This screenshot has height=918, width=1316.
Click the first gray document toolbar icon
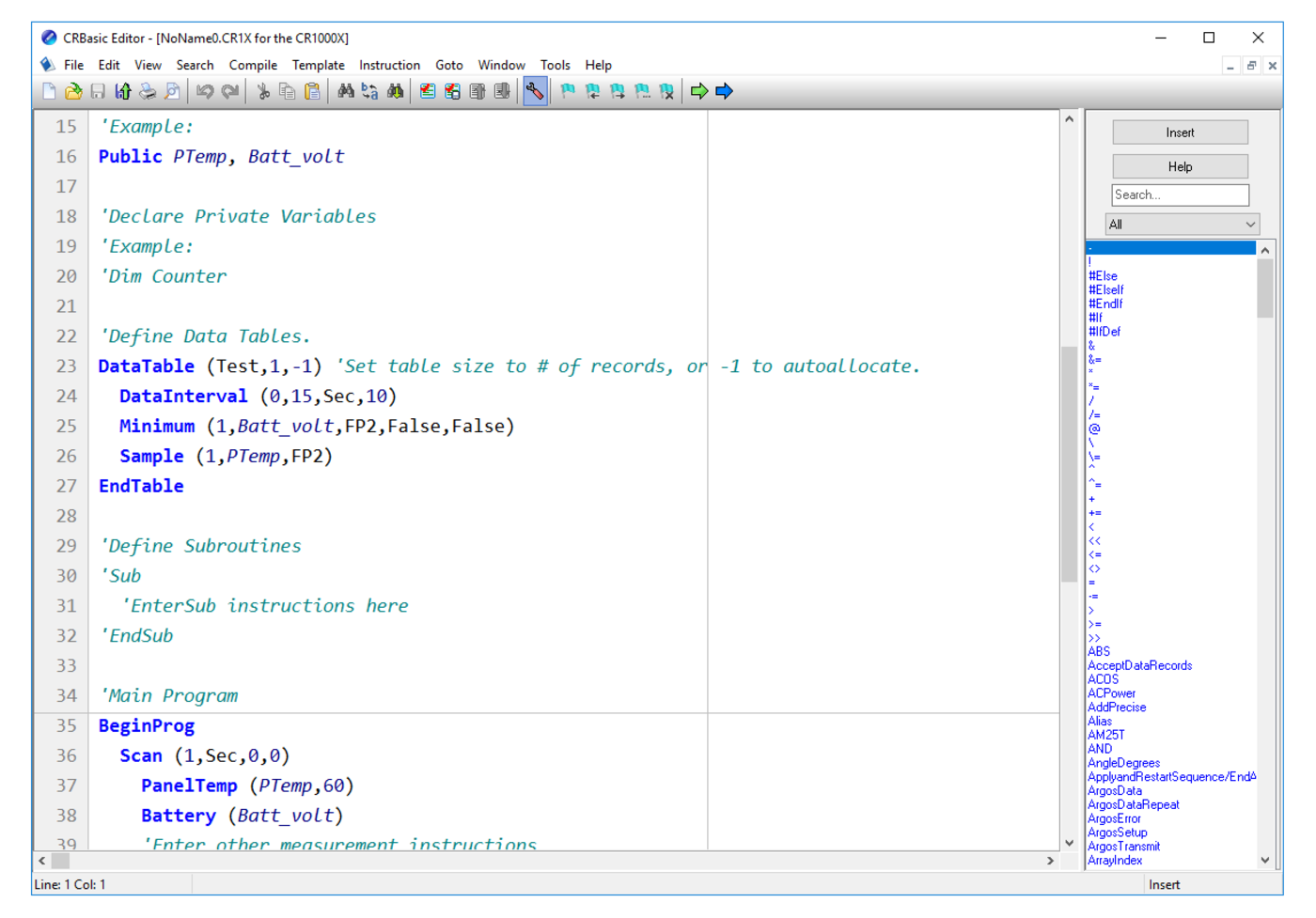478,91
